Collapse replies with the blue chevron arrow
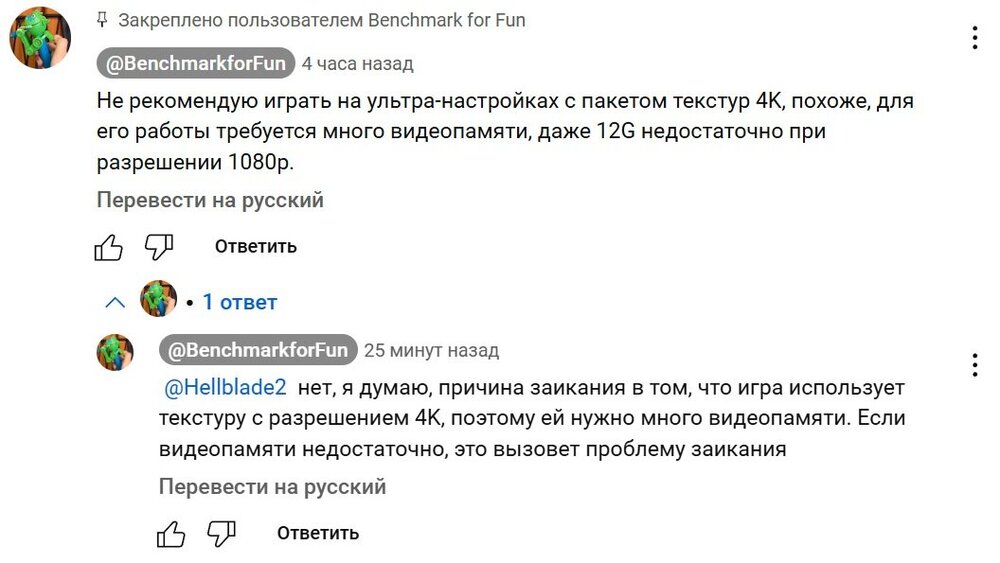Viewport: 1000px width, 563px height. coord(115,302)
